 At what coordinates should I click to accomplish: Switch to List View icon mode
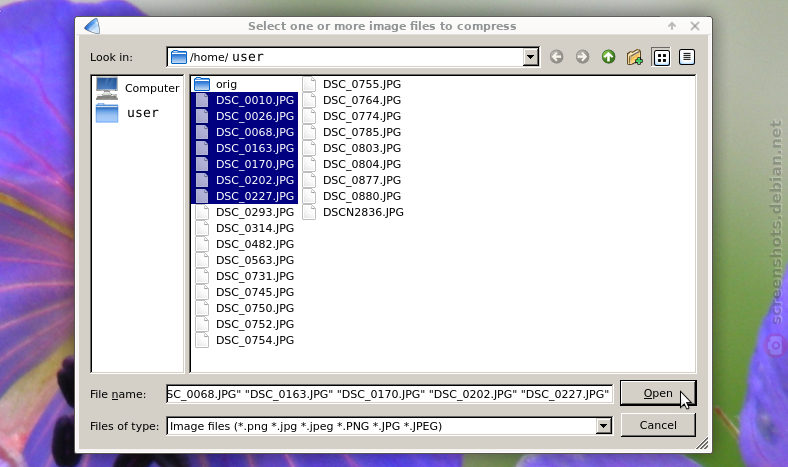(x=661, y=57)
